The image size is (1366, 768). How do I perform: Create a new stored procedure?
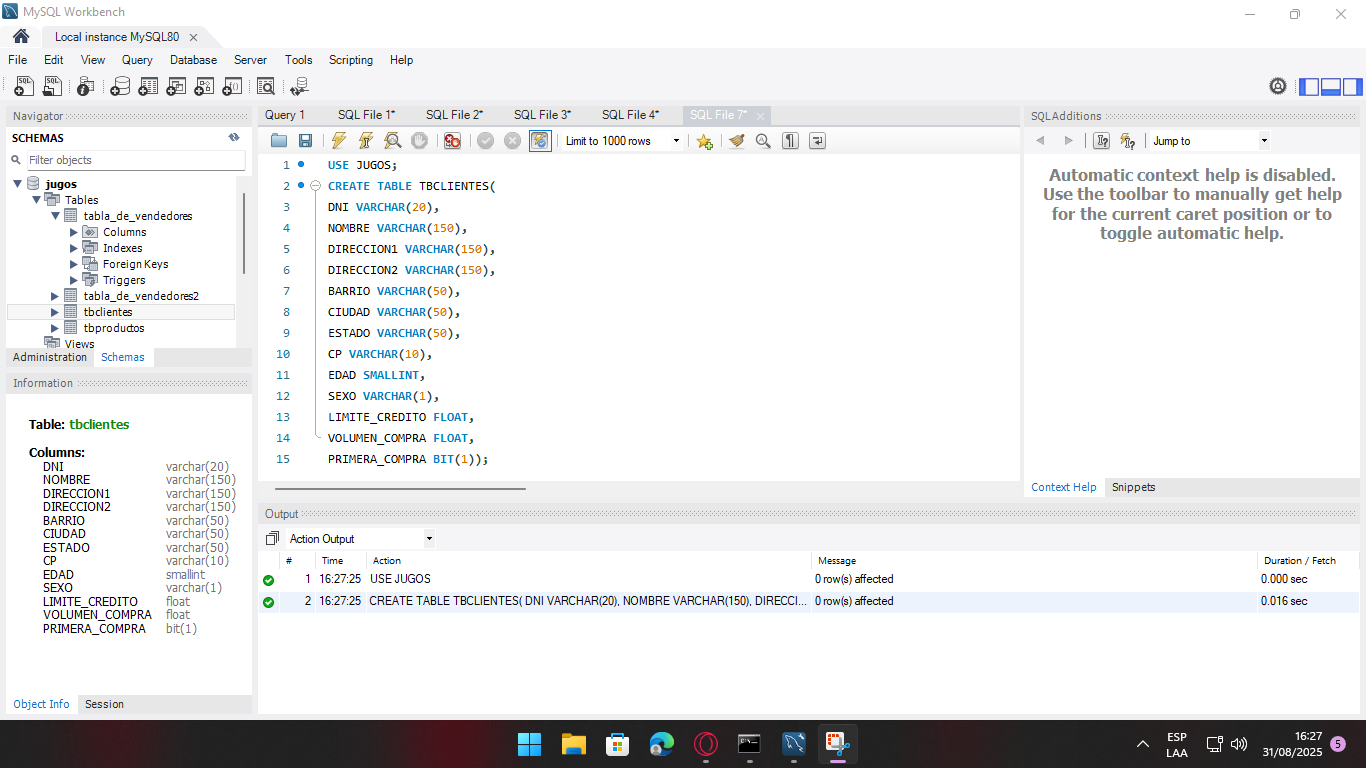click(x=204, y=87)
